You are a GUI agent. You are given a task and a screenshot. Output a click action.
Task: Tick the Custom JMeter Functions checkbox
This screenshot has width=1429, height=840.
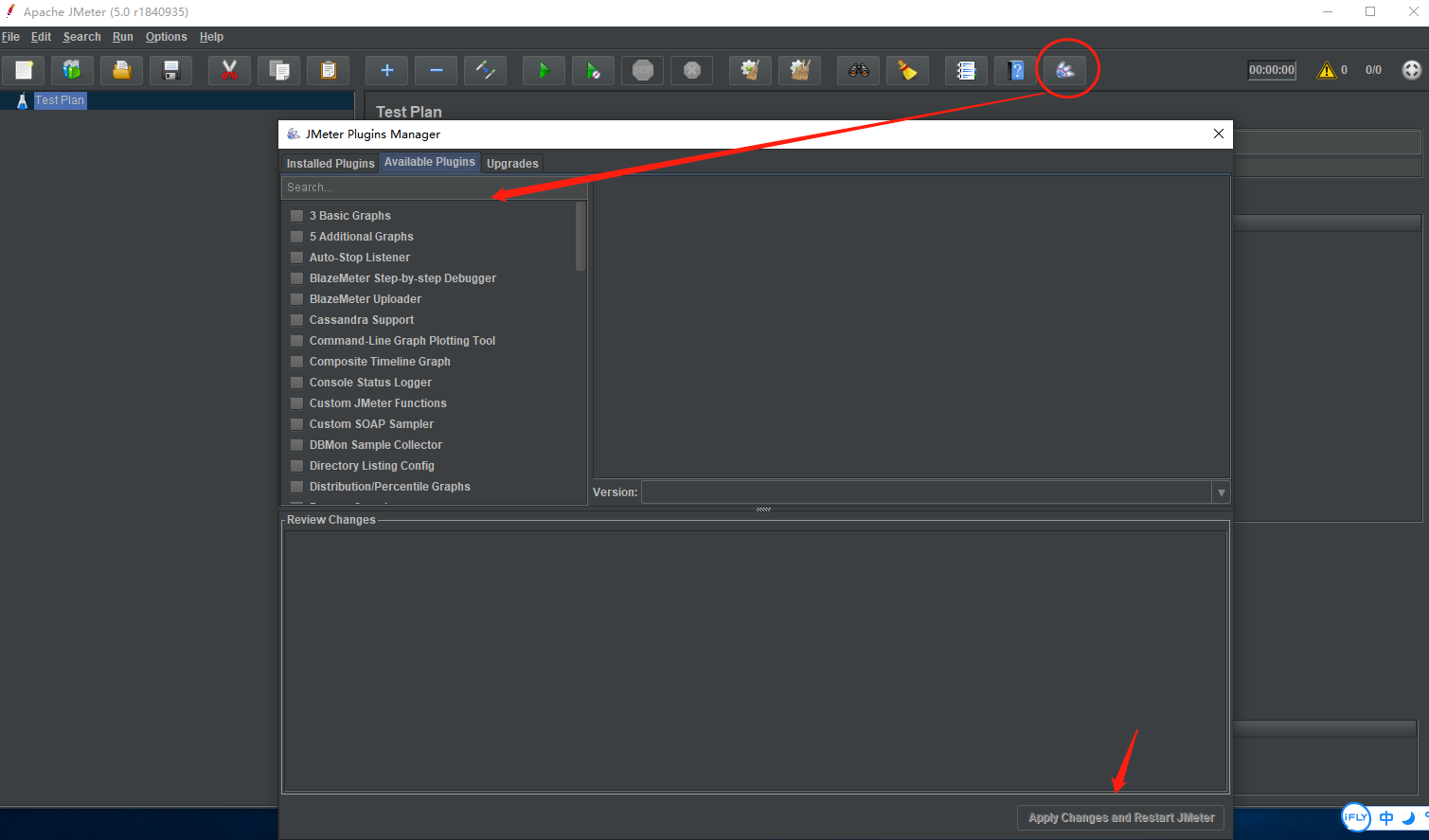point(297,403)
